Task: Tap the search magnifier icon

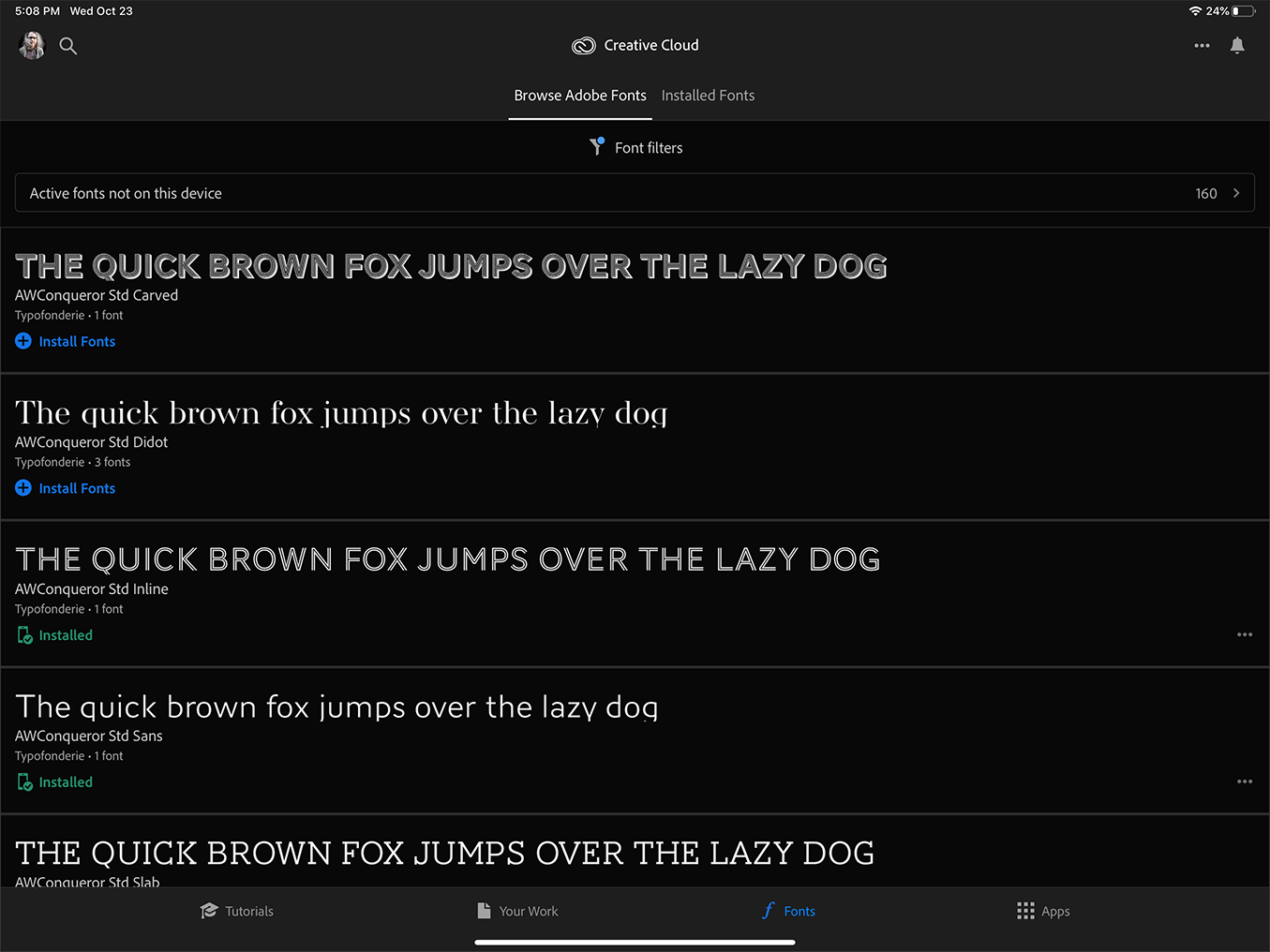Action: [x=68, y=45]
